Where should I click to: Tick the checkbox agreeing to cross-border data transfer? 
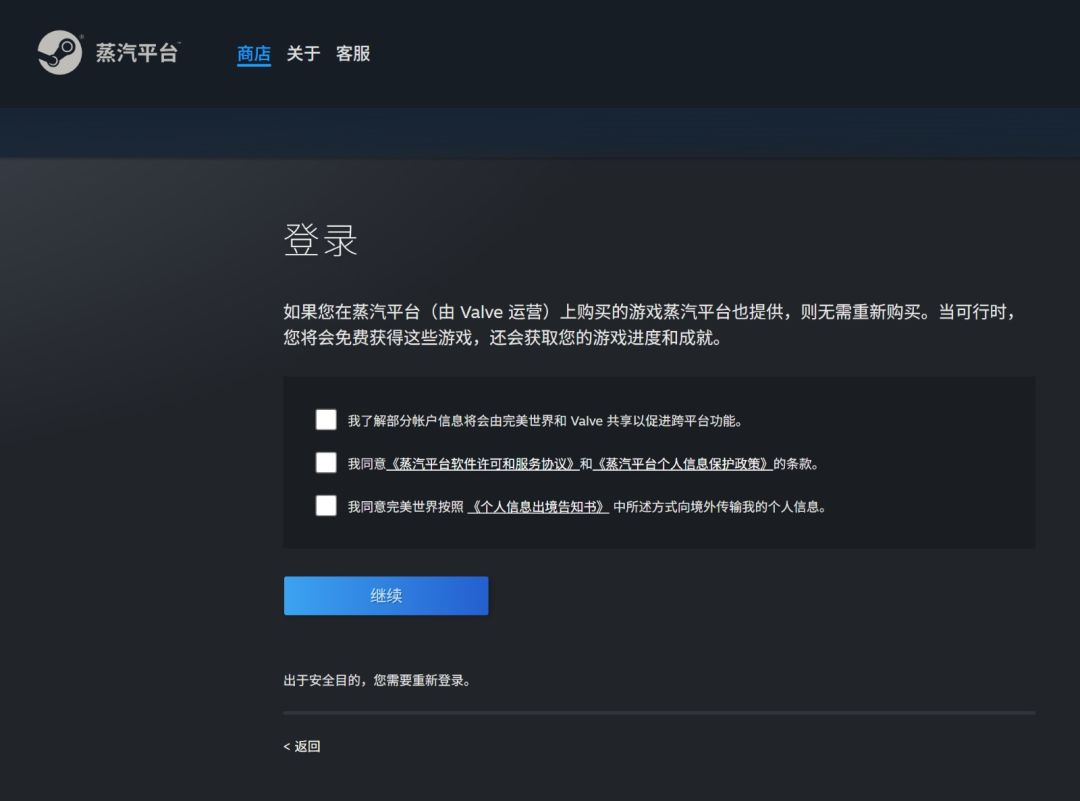click(326, 506)
